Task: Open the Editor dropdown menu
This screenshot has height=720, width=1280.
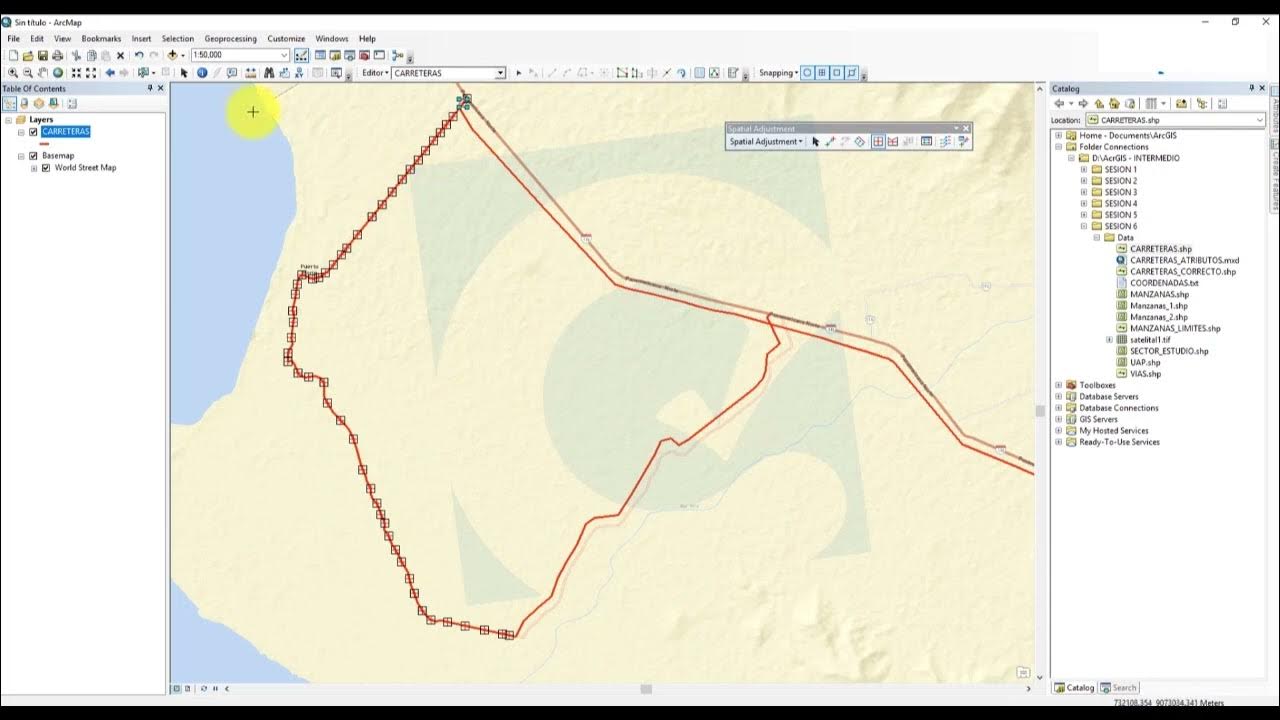Action: coord(375,73)
